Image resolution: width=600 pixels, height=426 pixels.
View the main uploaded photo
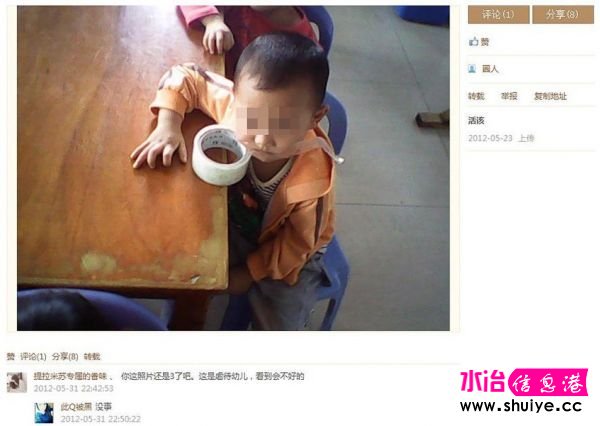coord(233,168)
